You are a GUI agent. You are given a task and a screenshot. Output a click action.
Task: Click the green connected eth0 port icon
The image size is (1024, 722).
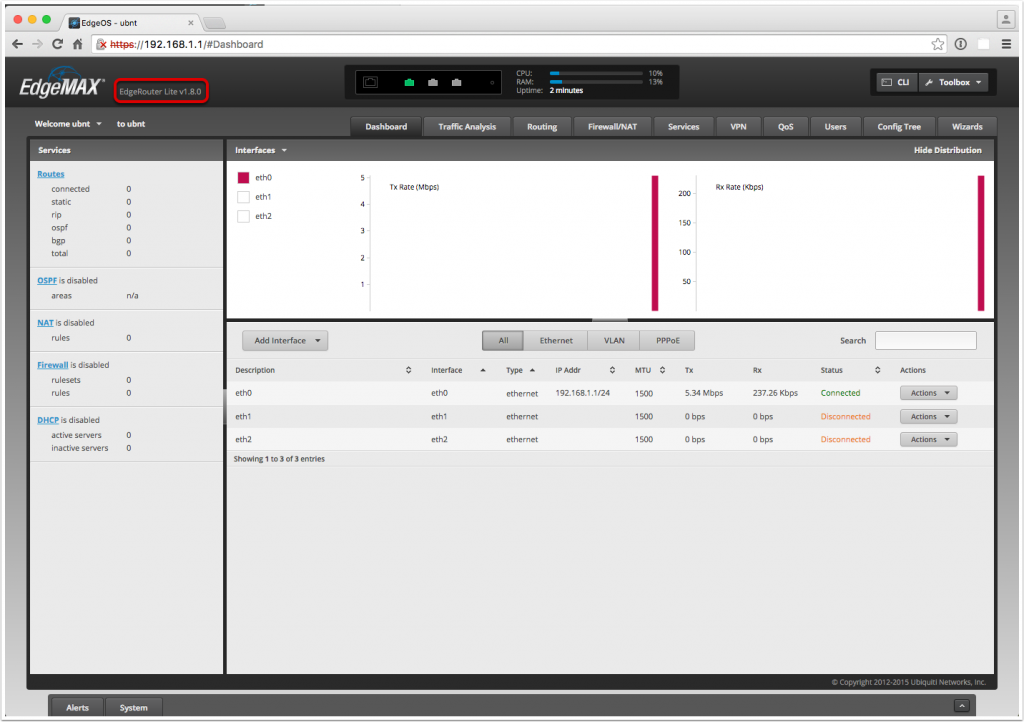click(409, 82)
